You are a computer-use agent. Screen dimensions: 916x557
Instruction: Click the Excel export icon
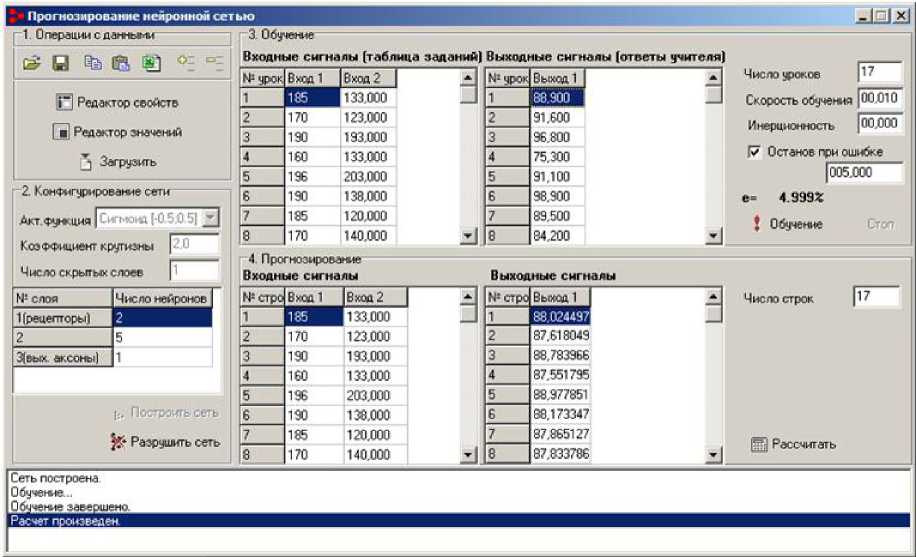pos(151,63)
